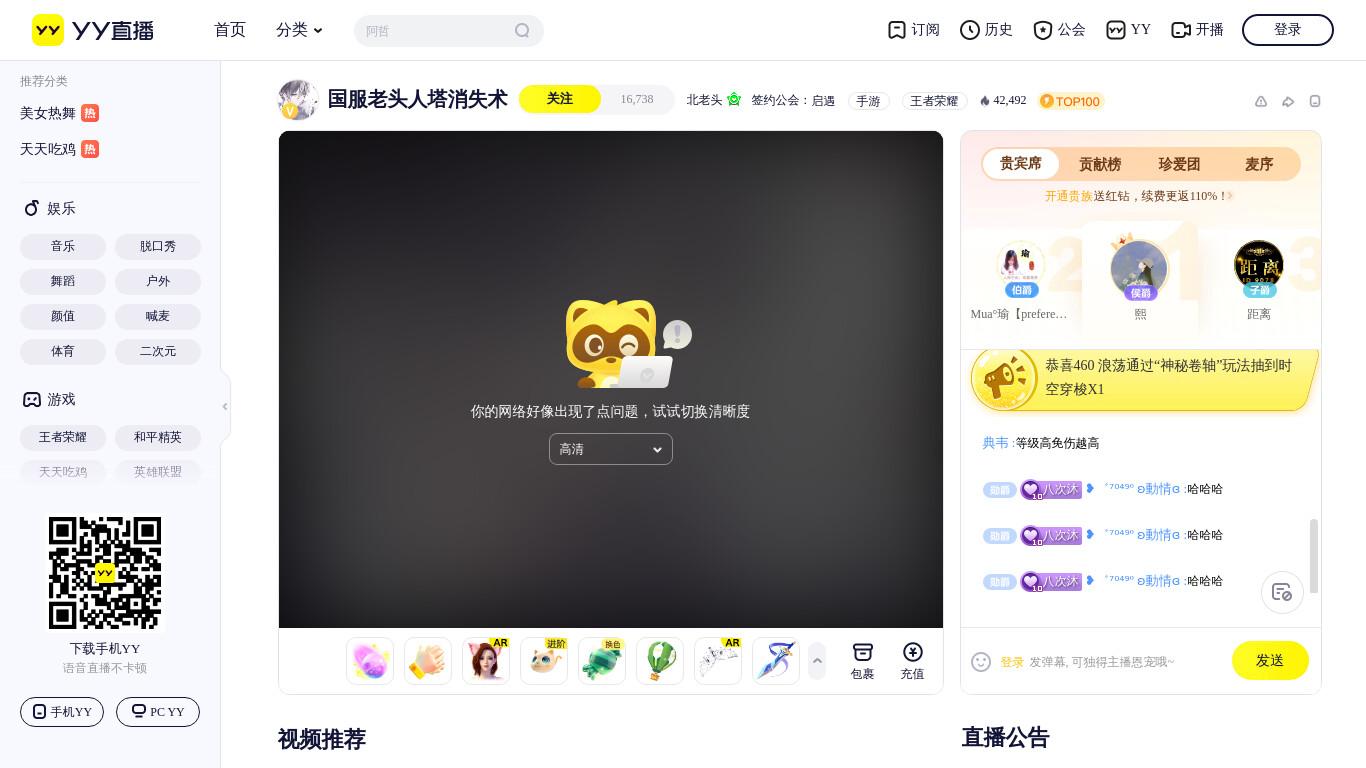The width and height of the screenshot is (1366, 768).
Task: Select 天天吃鸡 hot category at top of sidebar
Action: (59, 149)
